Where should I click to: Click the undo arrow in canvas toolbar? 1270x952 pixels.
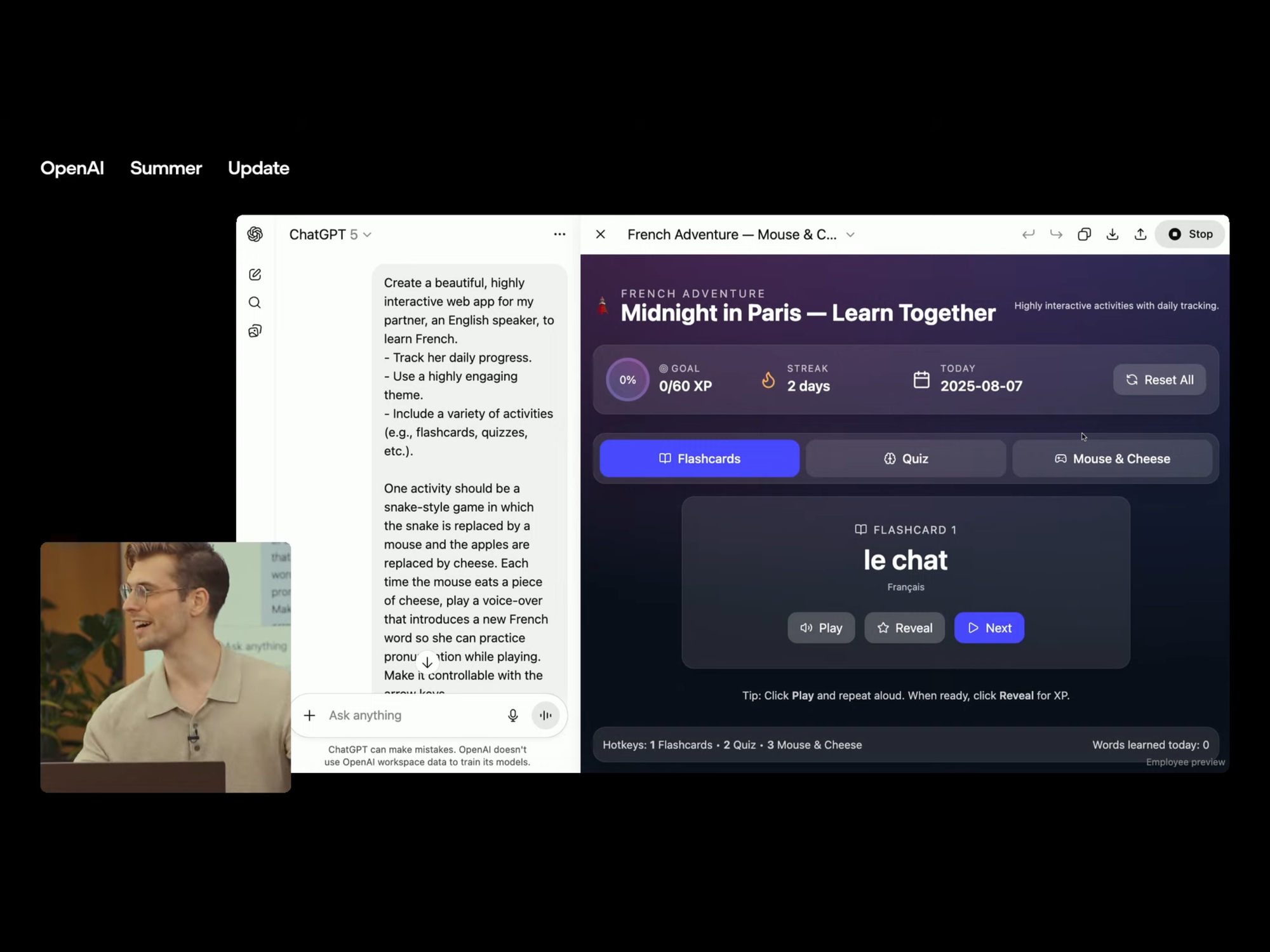pyautogui.click(x=1028, y=234)
